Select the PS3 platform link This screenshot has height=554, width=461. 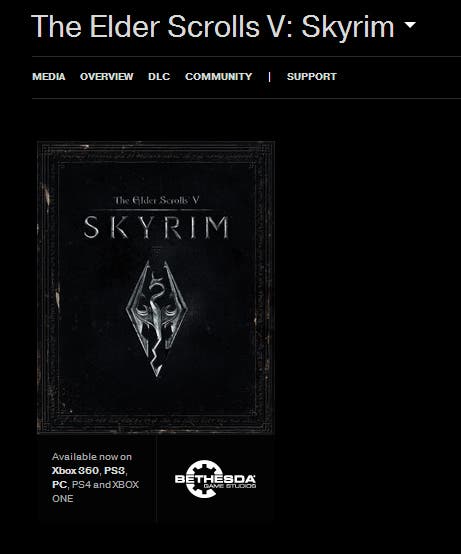tap(114, 471)
